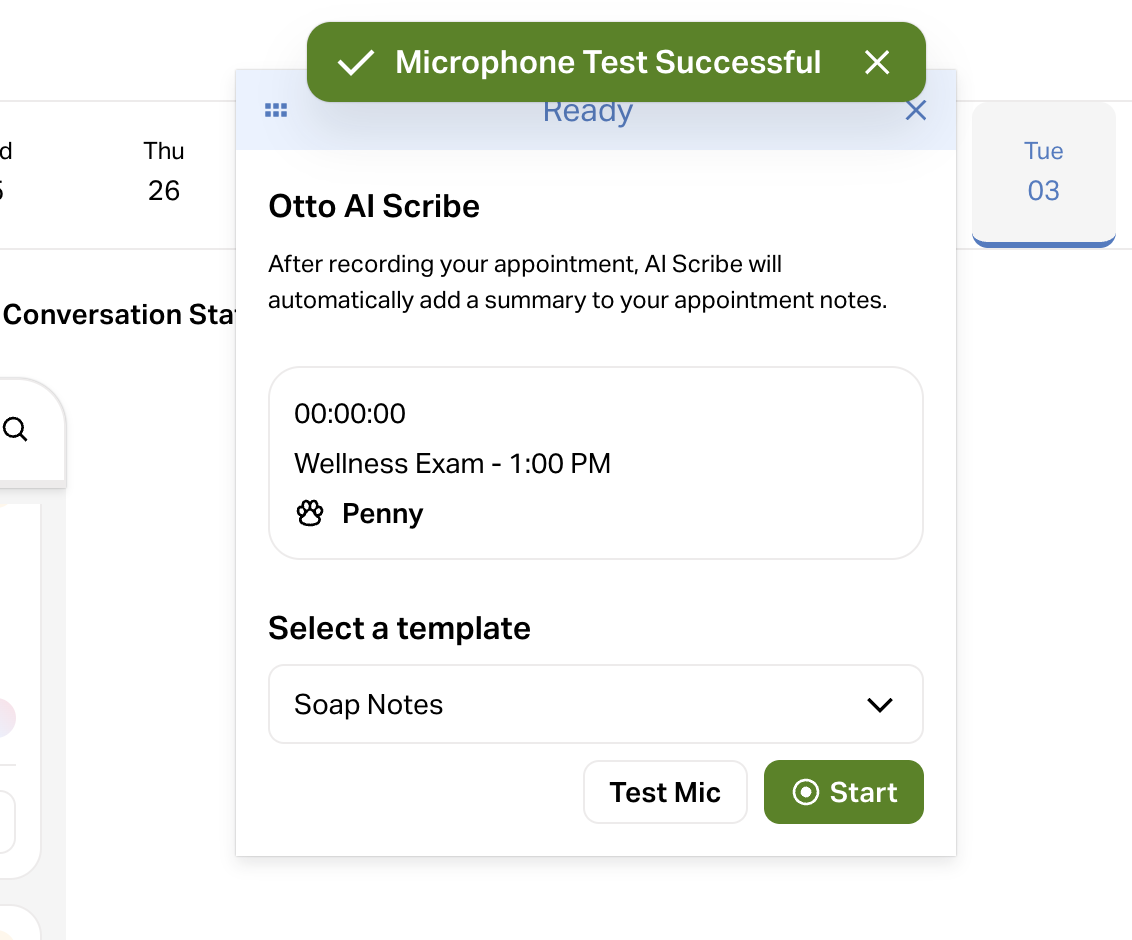Click the patient name Penny
The height and width of the screenshot is (940, 1132).
point(382,514)
